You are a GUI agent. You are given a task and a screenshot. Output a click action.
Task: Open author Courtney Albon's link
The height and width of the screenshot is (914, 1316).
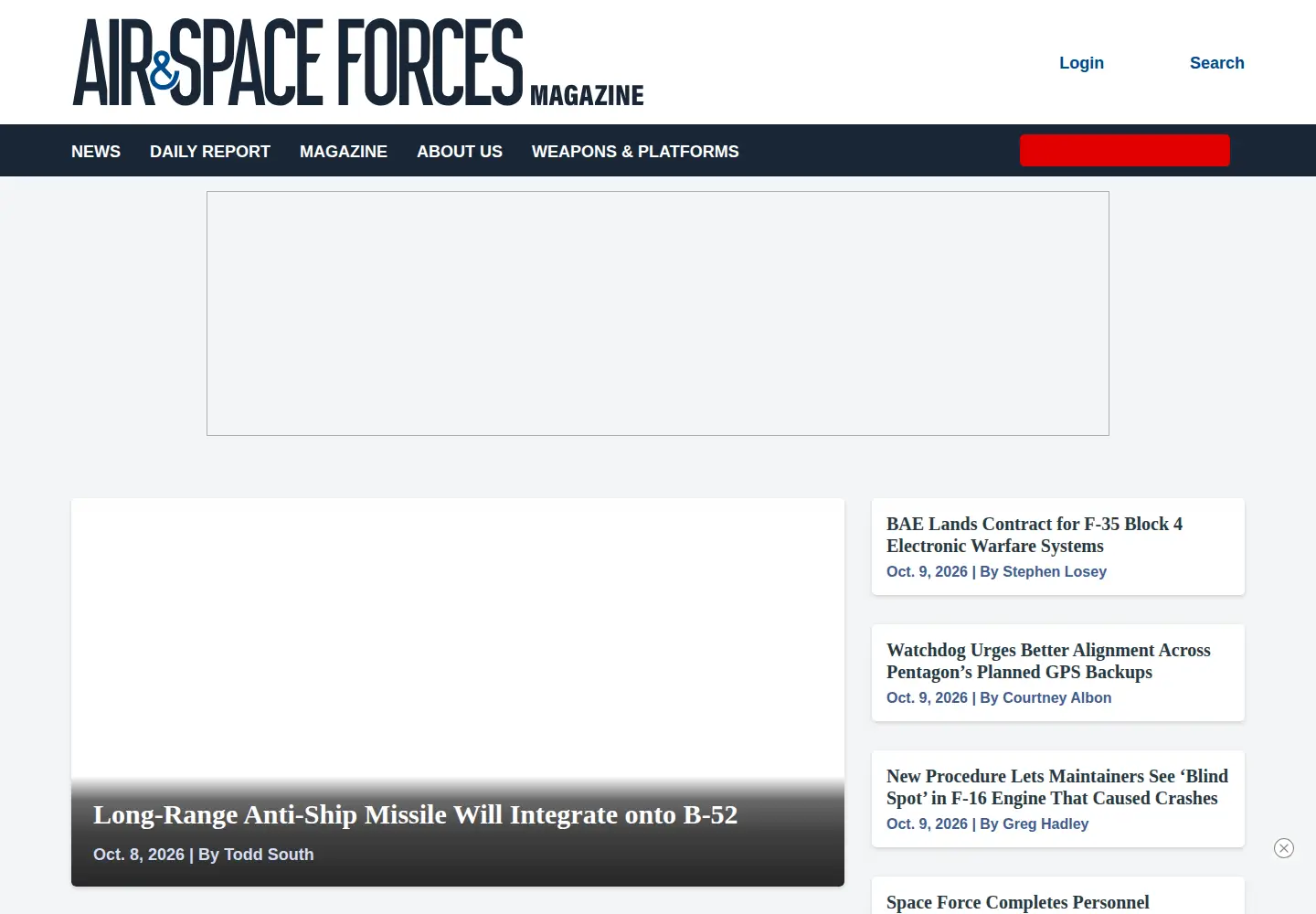click(1057, 697)
